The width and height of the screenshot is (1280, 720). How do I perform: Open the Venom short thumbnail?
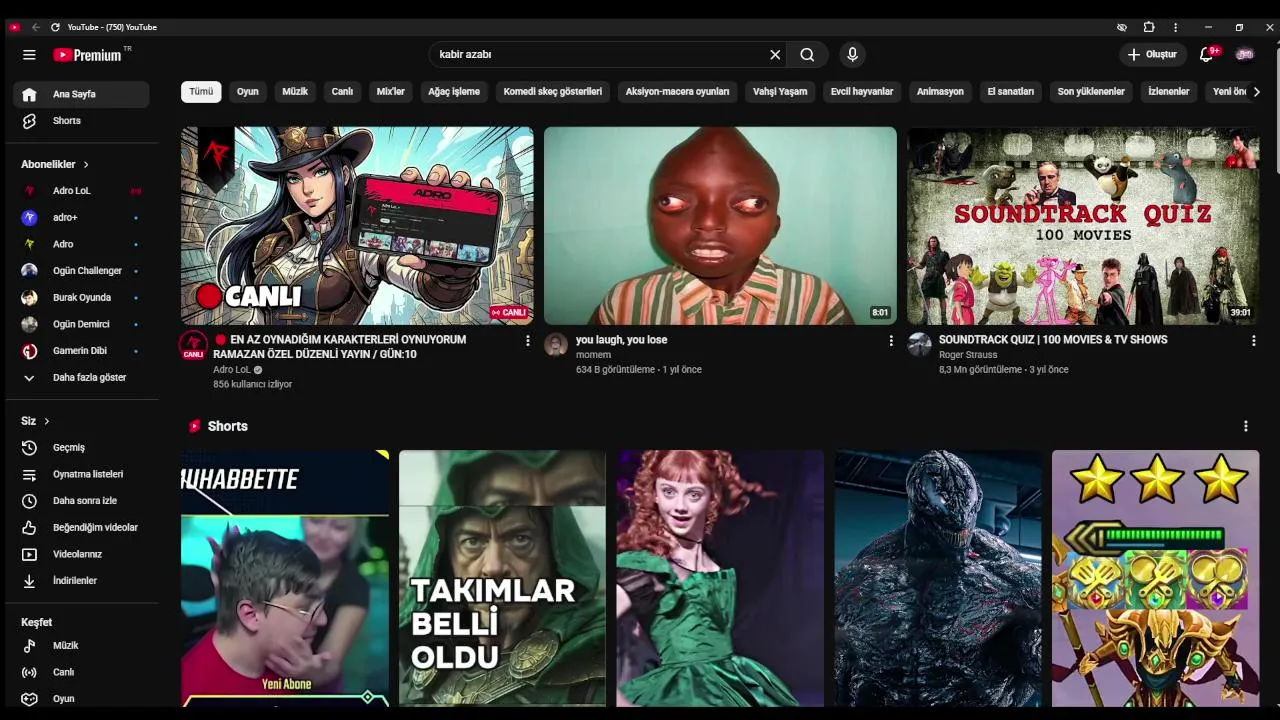pyautogui.click(x=938, y=578)
